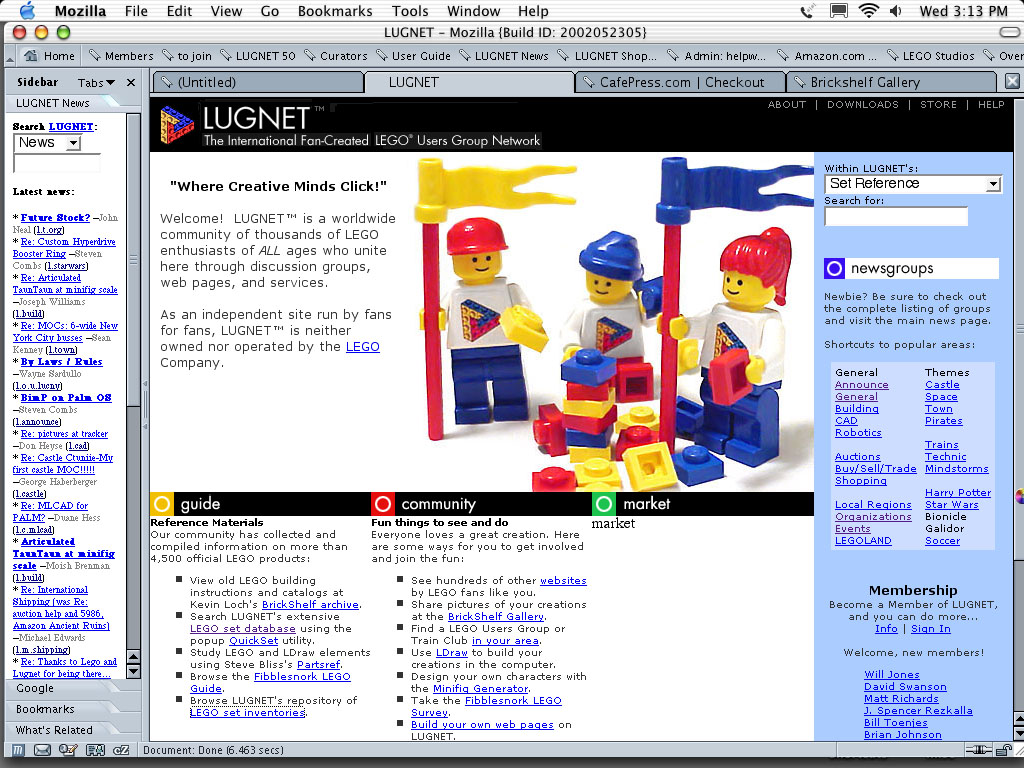Open the LEGO Studios bookmark
Image resolution: width=1024 pixels, height=768 pixels.
pyautogui.click(x=931, y=56)
